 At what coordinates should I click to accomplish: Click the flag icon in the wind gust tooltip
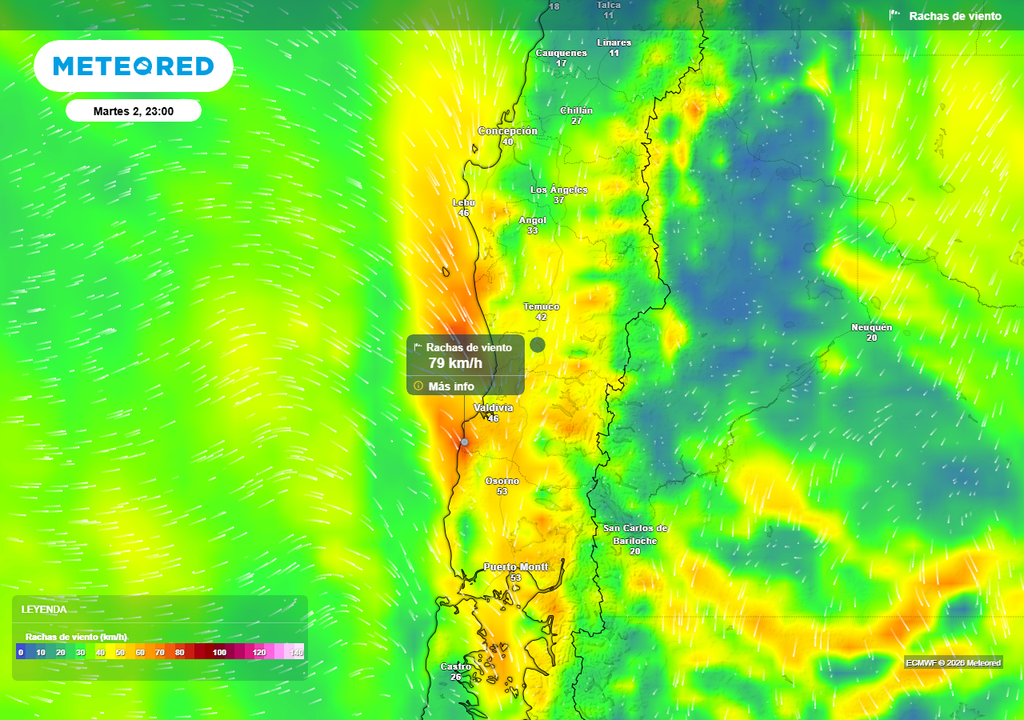(418, 347)
